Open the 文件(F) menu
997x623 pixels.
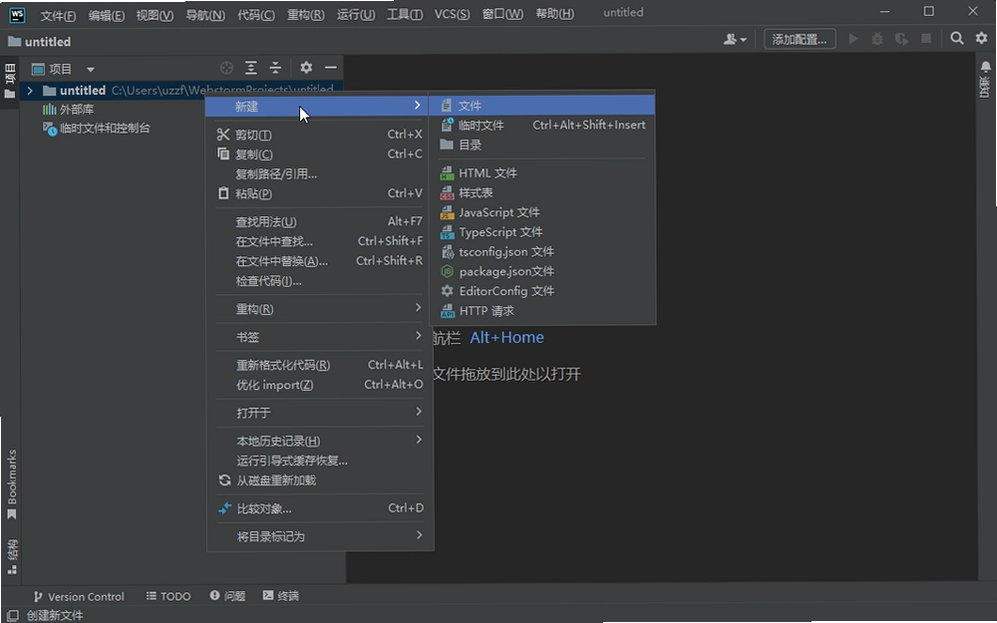coord(58,15)
